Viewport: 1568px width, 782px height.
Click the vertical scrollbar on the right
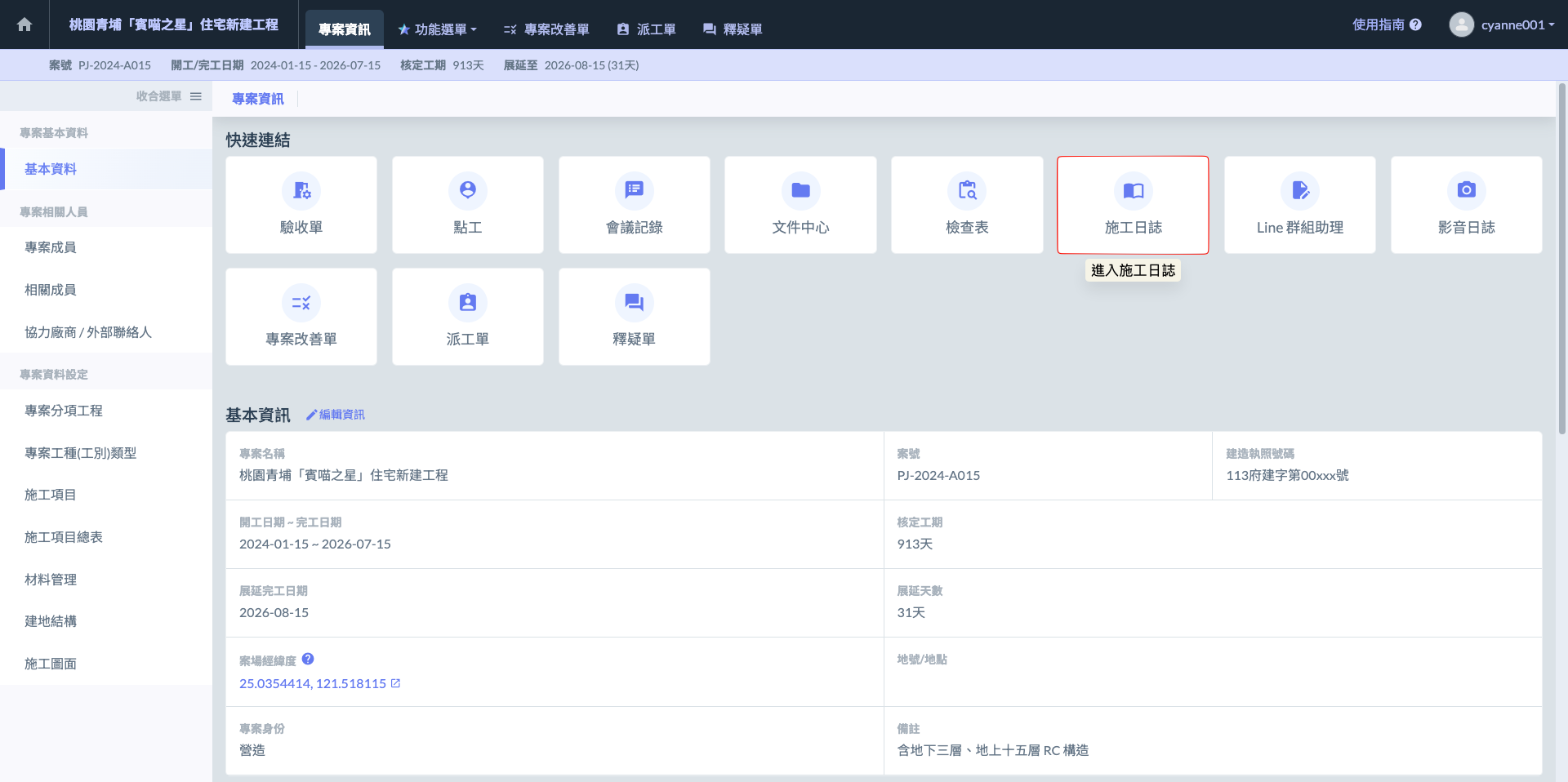tap(1561, 261)
